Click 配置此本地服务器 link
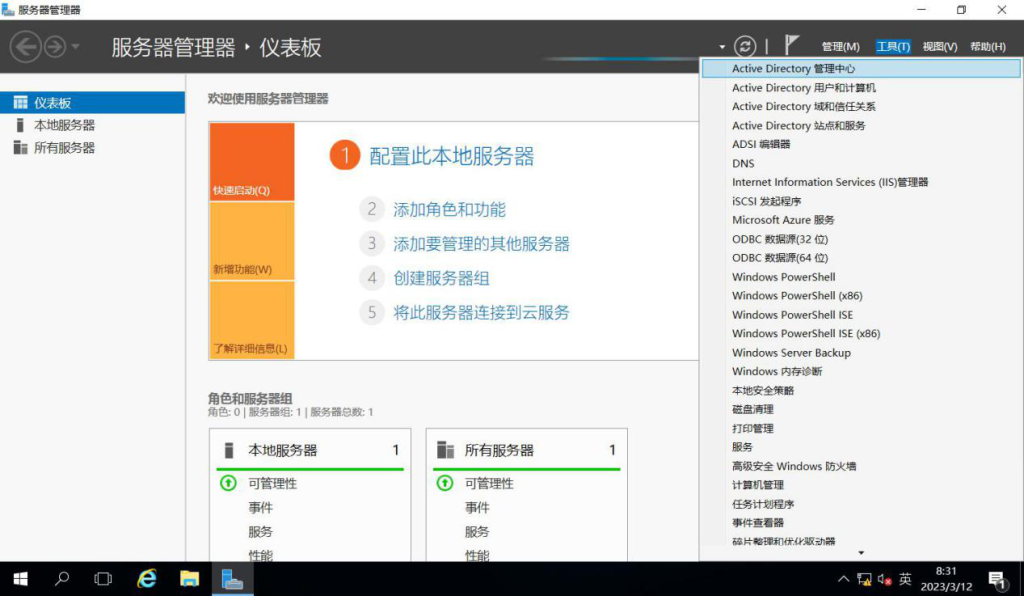 pyautogui.click(x=452, y=156)
